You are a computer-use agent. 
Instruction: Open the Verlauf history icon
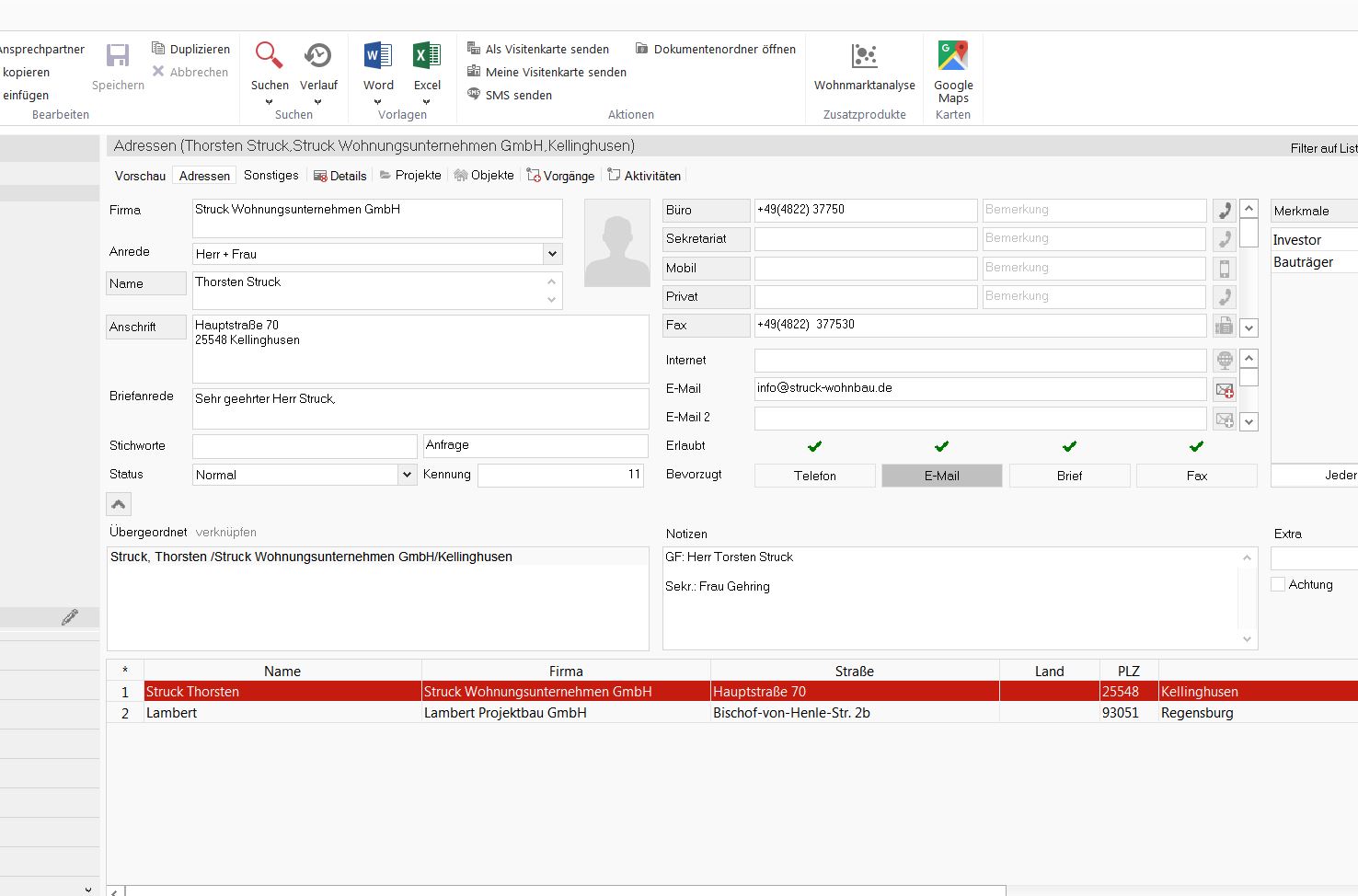(x=318, y=57)
